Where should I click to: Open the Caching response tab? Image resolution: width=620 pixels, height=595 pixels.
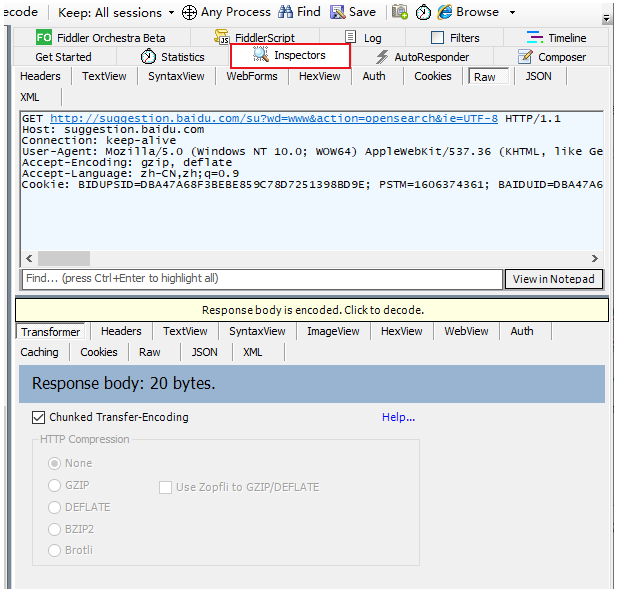coord(40,352)
